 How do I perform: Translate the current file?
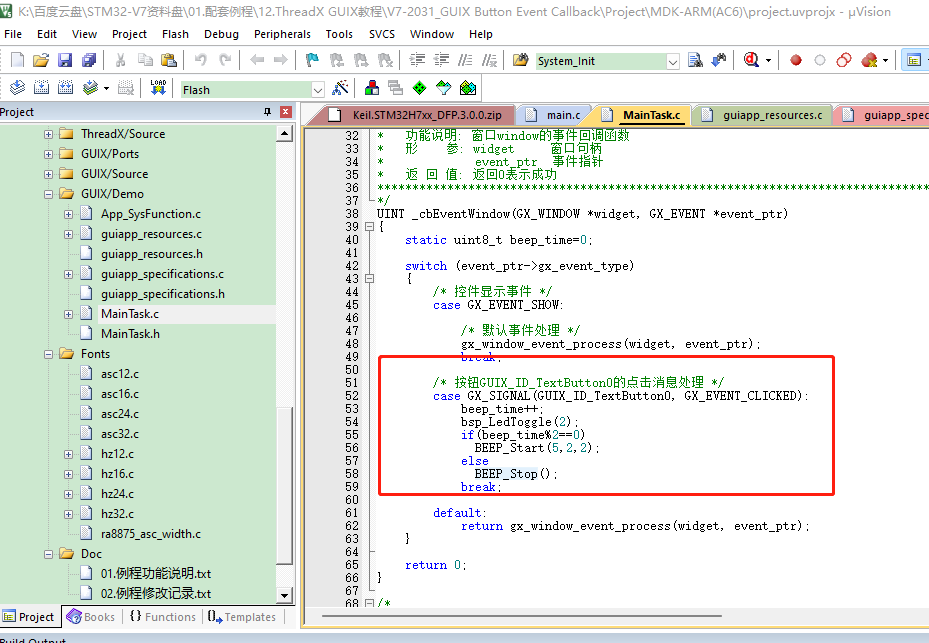click(x=17, y=88)
